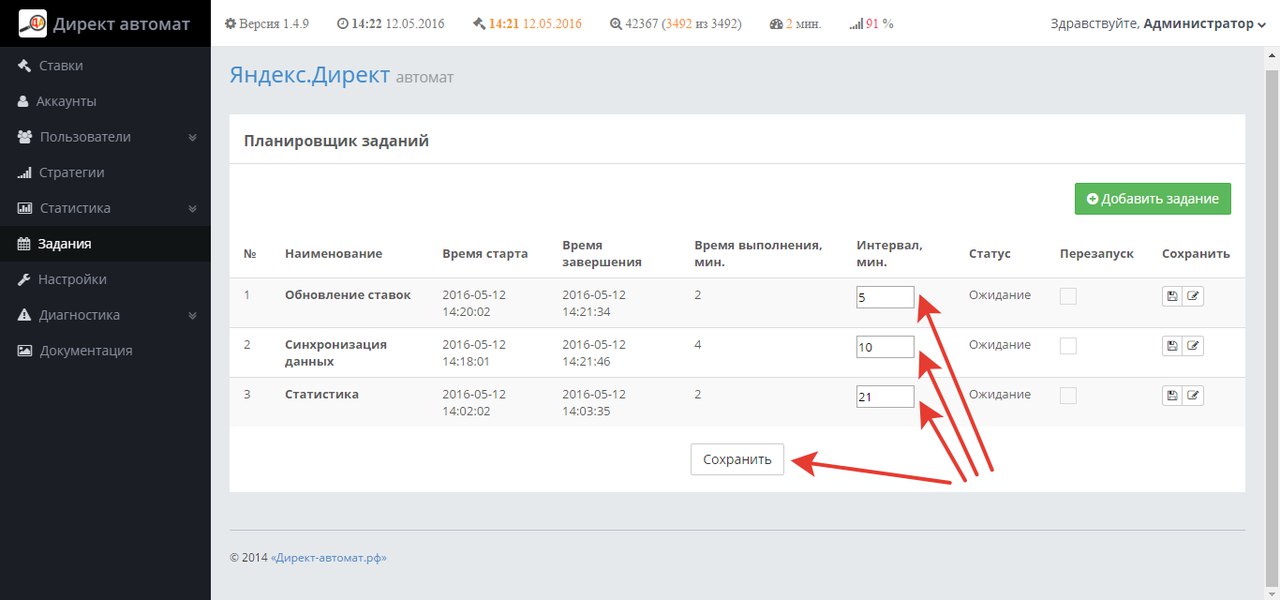The height and width of the screenshot is (600, 1280).
Task: Click the save icon for Статистика row
Action: tap(1172, 396)
